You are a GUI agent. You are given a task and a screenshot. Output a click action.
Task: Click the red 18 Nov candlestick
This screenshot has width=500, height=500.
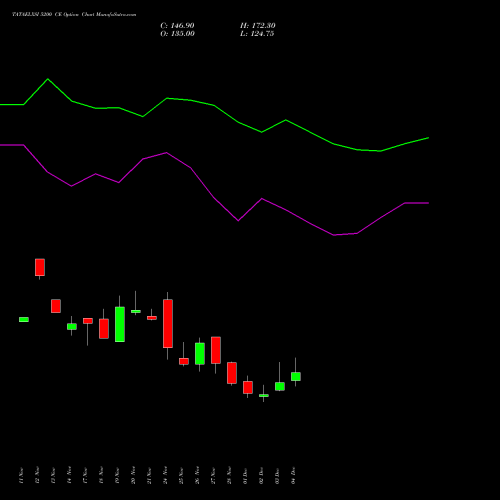tap(104, 329)
